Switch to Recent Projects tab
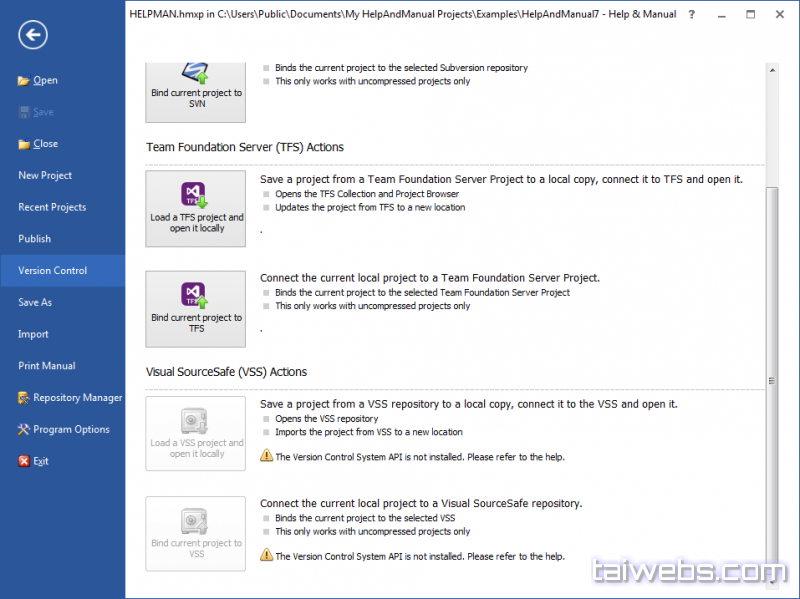The width and height of the screenshot is (800, 599). coord(52,207)
